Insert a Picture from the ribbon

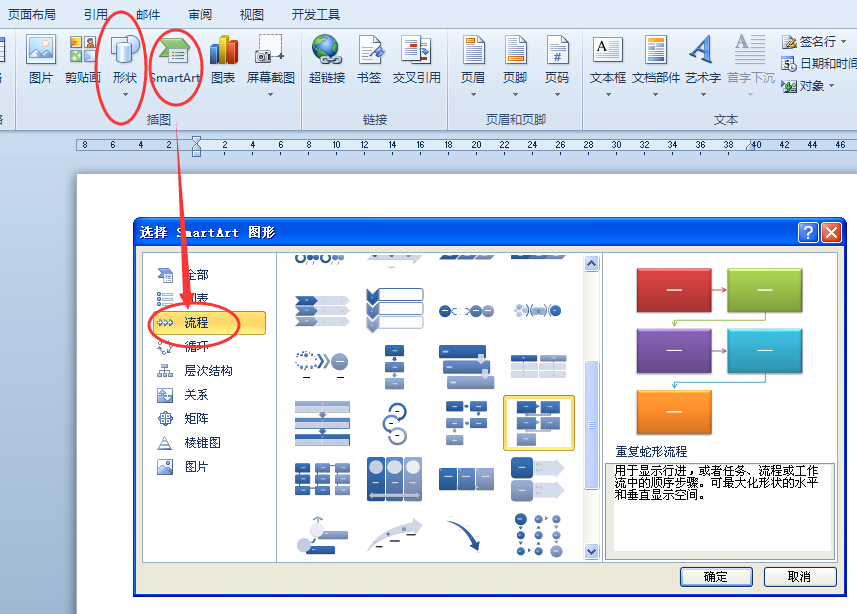(x=40, y=59)
